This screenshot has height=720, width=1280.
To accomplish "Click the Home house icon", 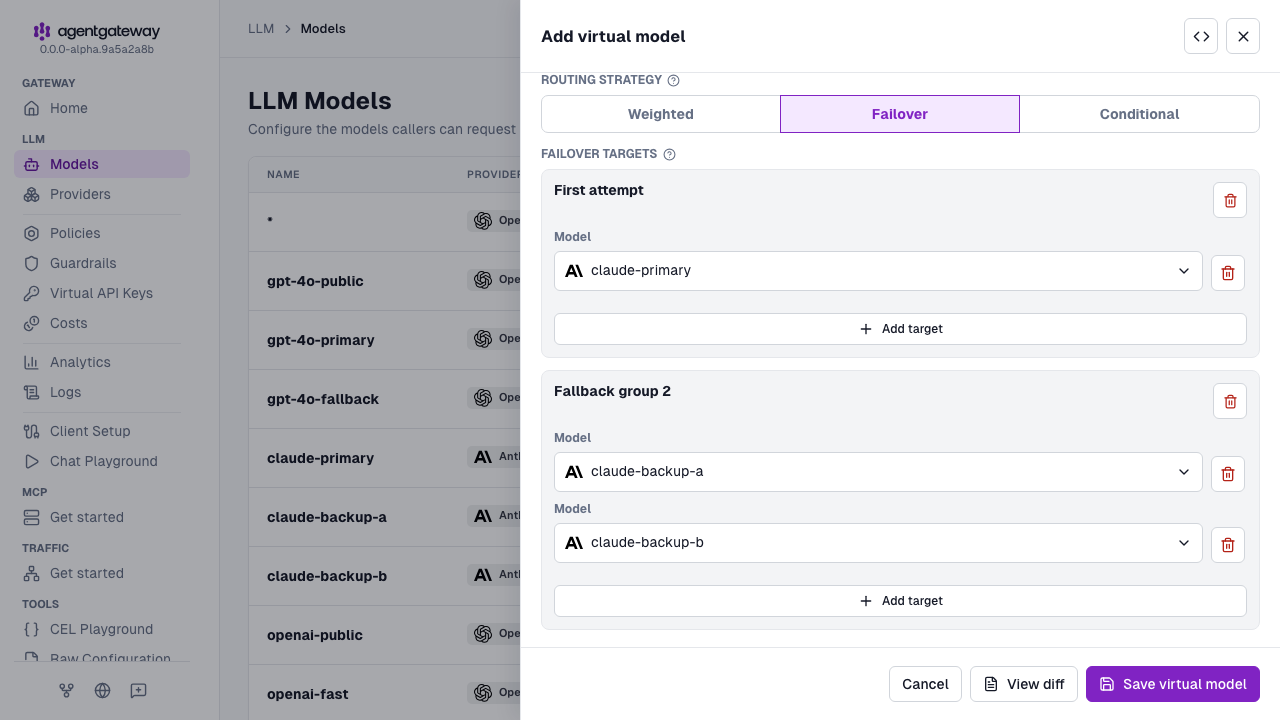I will 31,108.
